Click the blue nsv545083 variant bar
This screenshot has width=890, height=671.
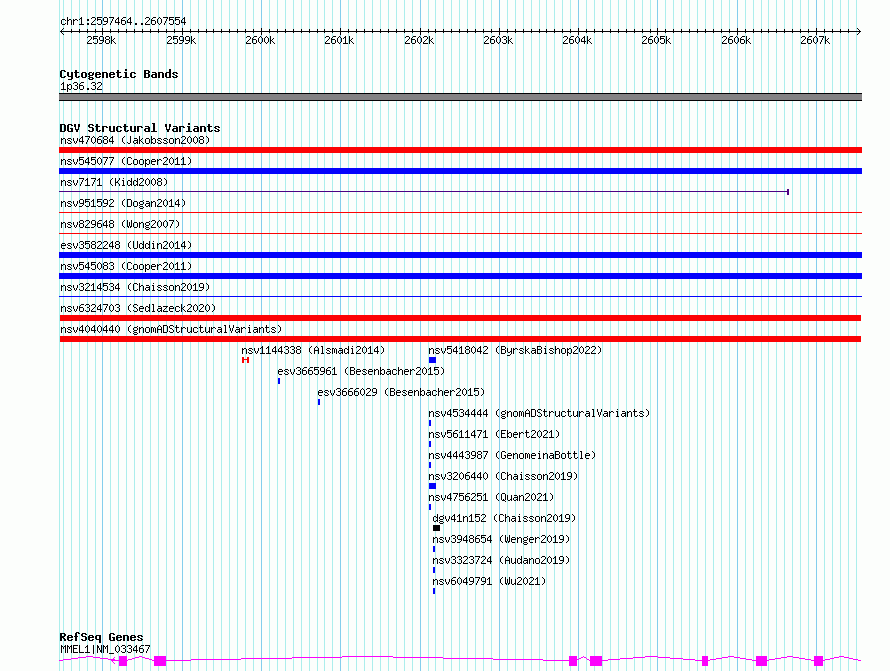click(x=460, y=276)
